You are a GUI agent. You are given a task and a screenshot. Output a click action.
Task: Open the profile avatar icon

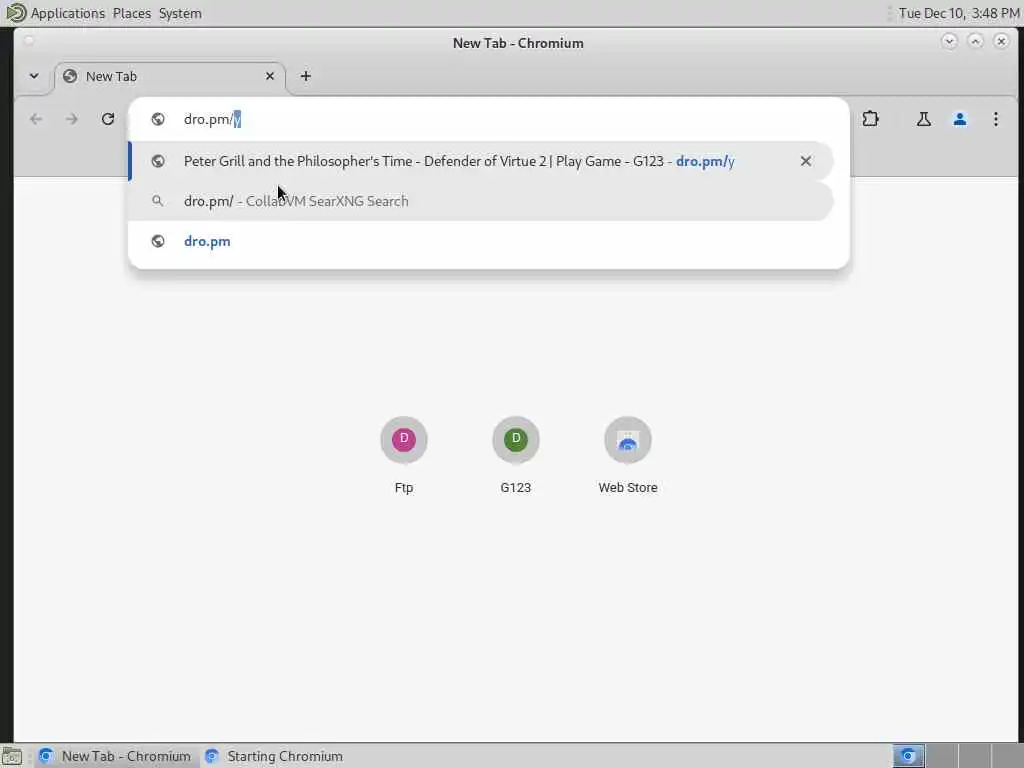click(959, 119)
